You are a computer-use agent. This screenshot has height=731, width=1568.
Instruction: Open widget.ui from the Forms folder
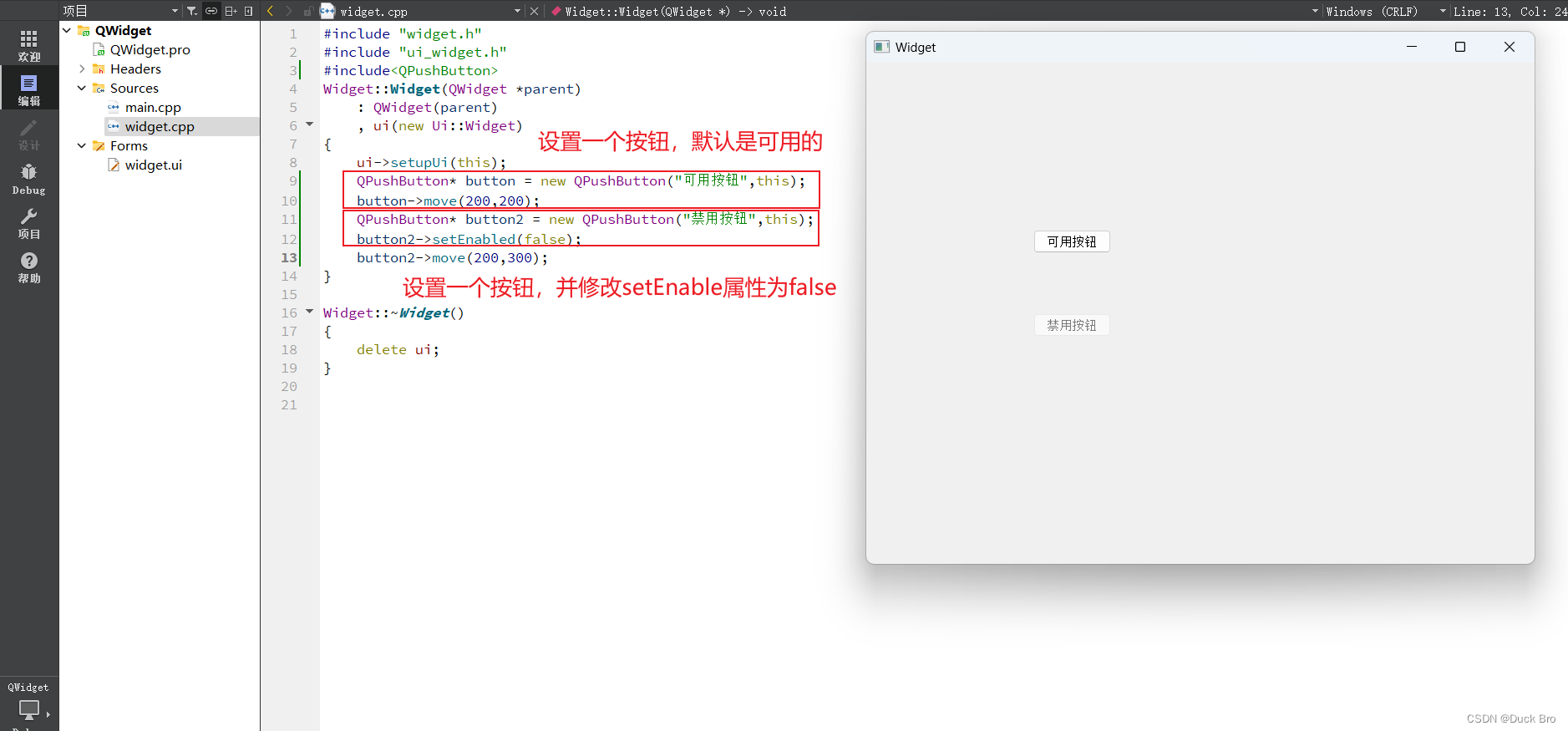pos(154,165)
